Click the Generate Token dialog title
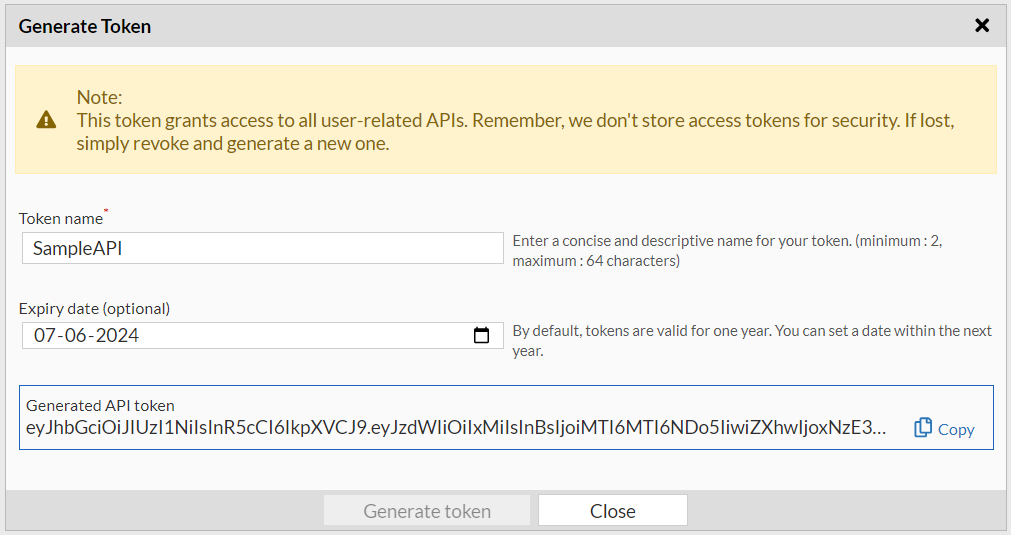The height and width of the screenshot is (535, 1011). (x=85, y=27)
